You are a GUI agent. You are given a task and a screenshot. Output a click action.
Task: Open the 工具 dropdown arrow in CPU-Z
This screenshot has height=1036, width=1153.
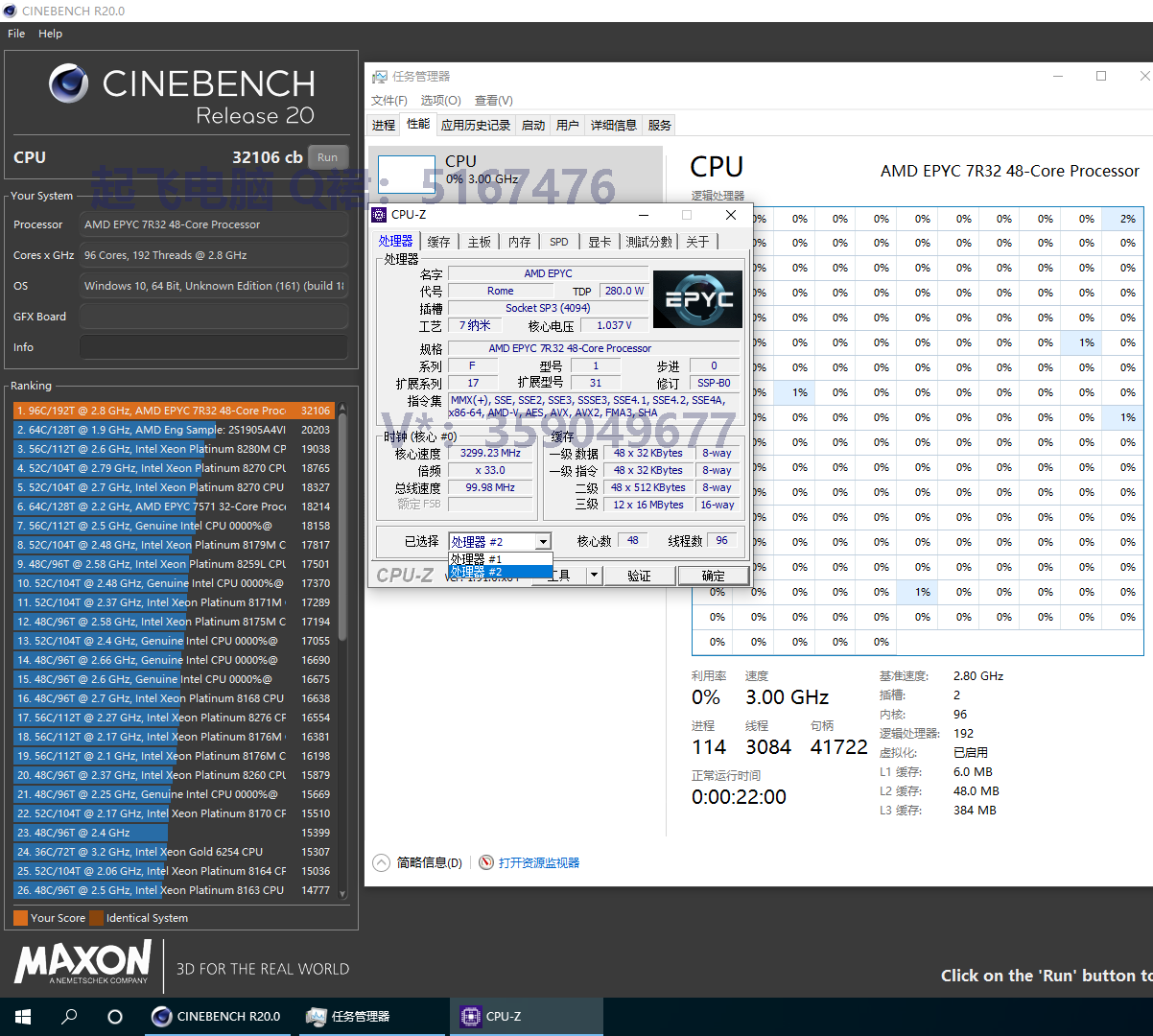click(594, 576)
